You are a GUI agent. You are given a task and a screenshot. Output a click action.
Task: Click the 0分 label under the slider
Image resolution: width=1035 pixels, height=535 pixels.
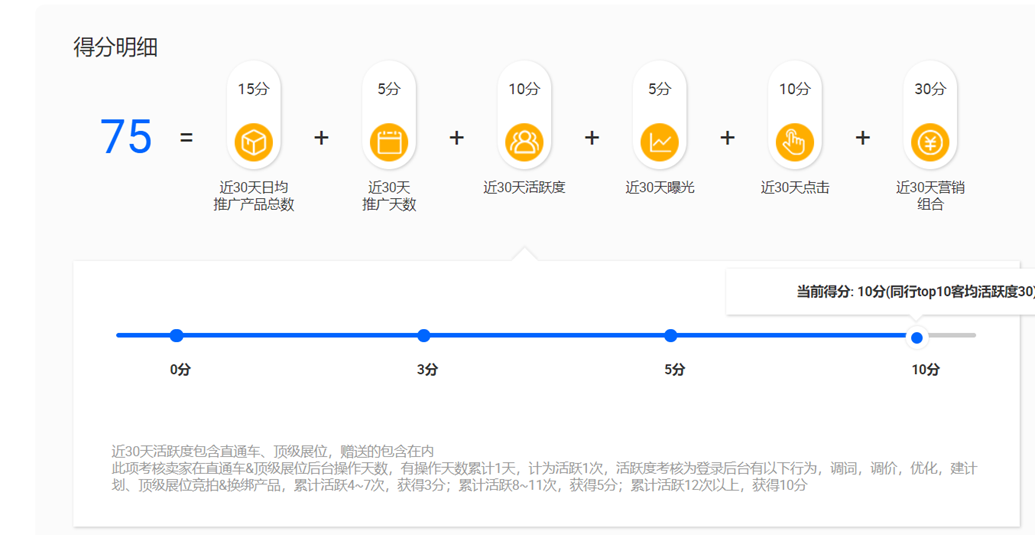click(x=180, y=370)
